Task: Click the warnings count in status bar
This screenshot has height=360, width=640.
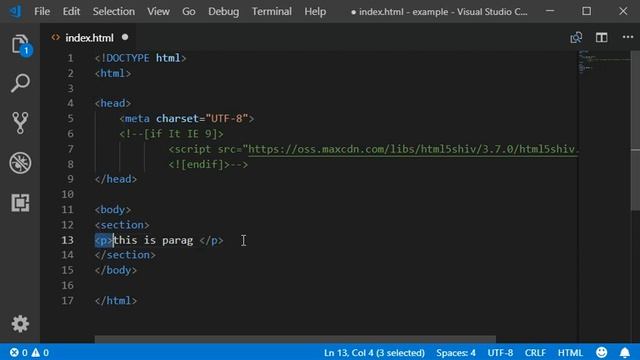Action: coord(40,352)
